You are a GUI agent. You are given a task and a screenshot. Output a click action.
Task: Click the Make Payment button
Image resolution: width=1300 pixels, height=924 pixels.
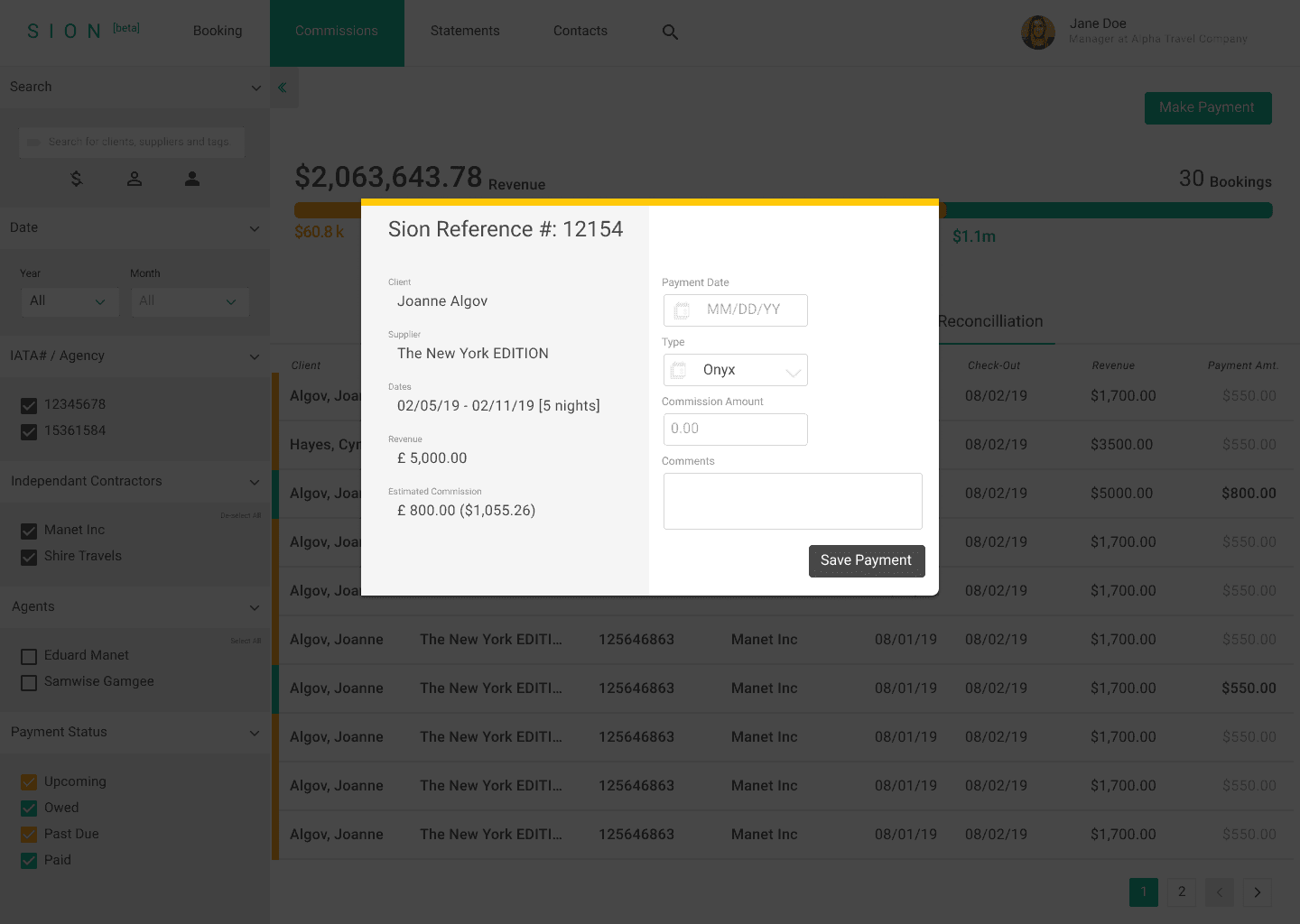tap(1208, 107)
